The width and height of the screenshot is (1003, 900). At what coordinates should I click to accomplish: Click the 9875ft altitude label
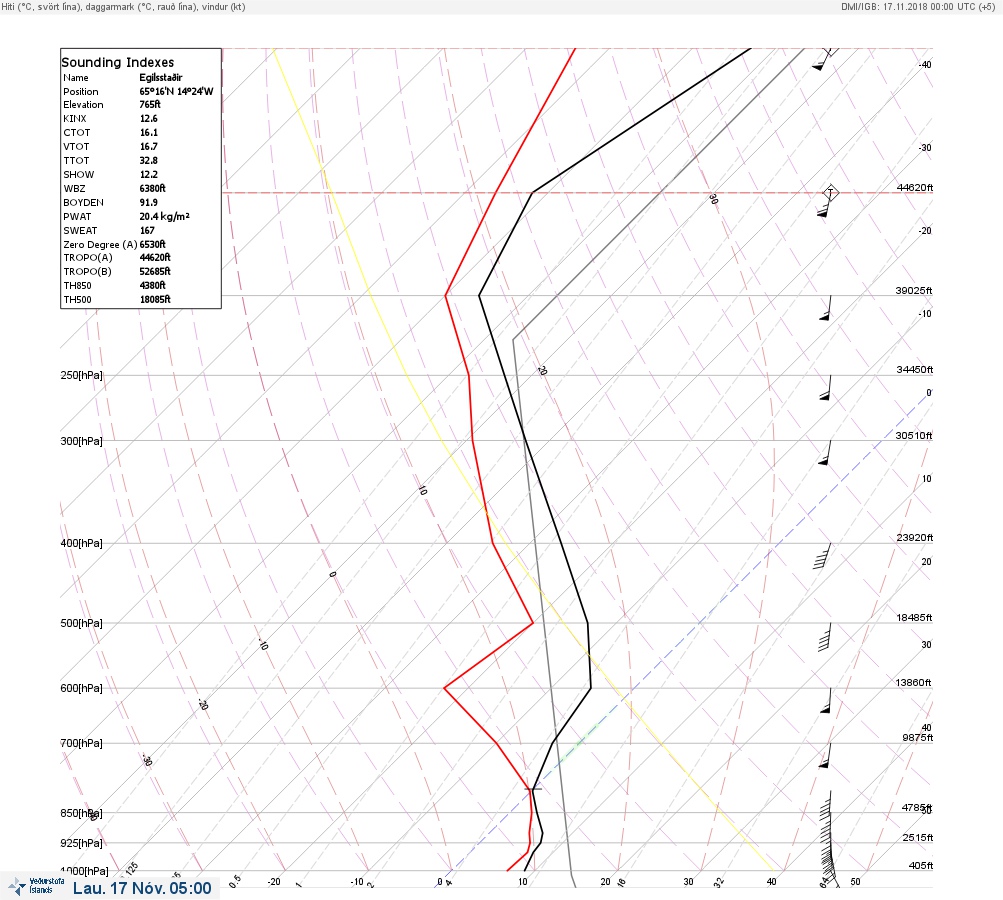(918, 738)
